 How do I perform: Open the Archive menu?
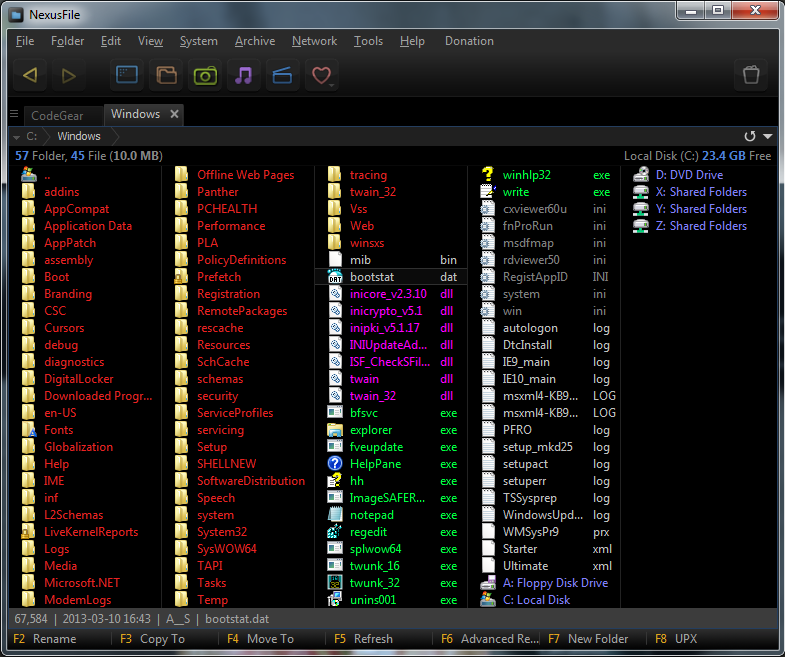tap(255, 41)
